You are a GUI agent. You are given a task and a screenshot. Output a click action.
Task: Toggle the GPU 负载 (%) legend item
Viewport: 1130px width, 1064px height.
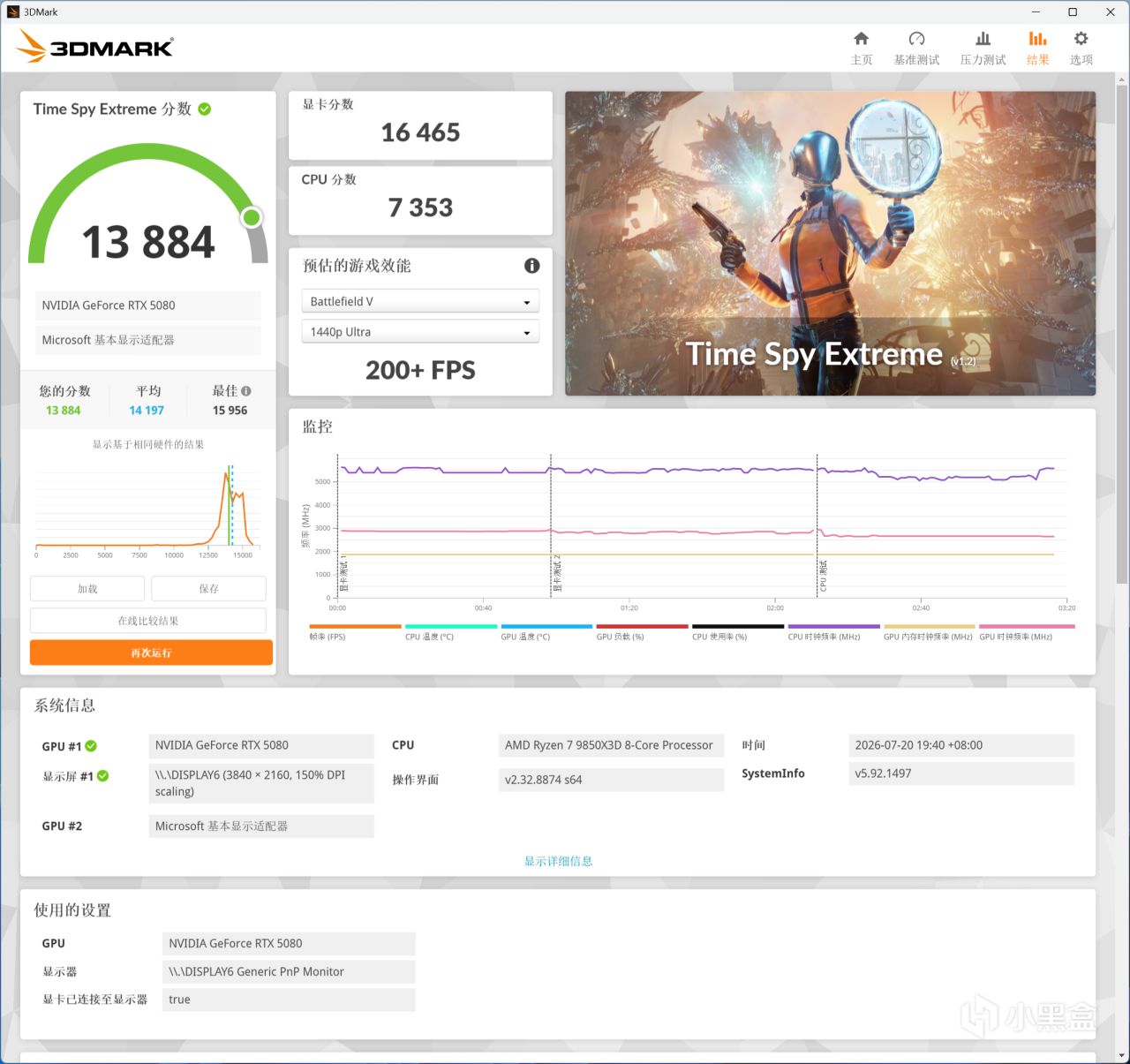pos(642,632)
